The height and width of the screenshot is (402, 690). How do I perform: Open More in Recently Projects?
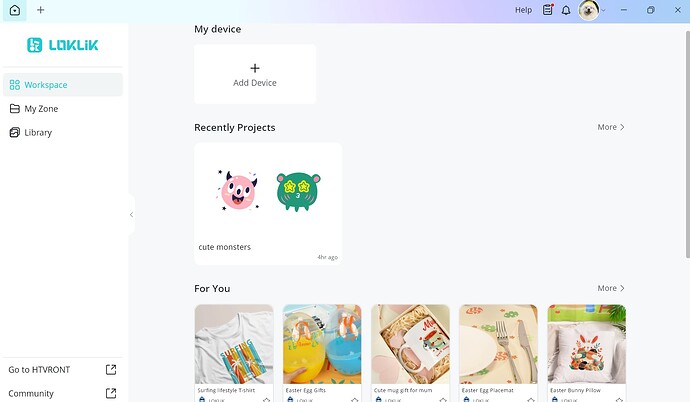(611, 127)
